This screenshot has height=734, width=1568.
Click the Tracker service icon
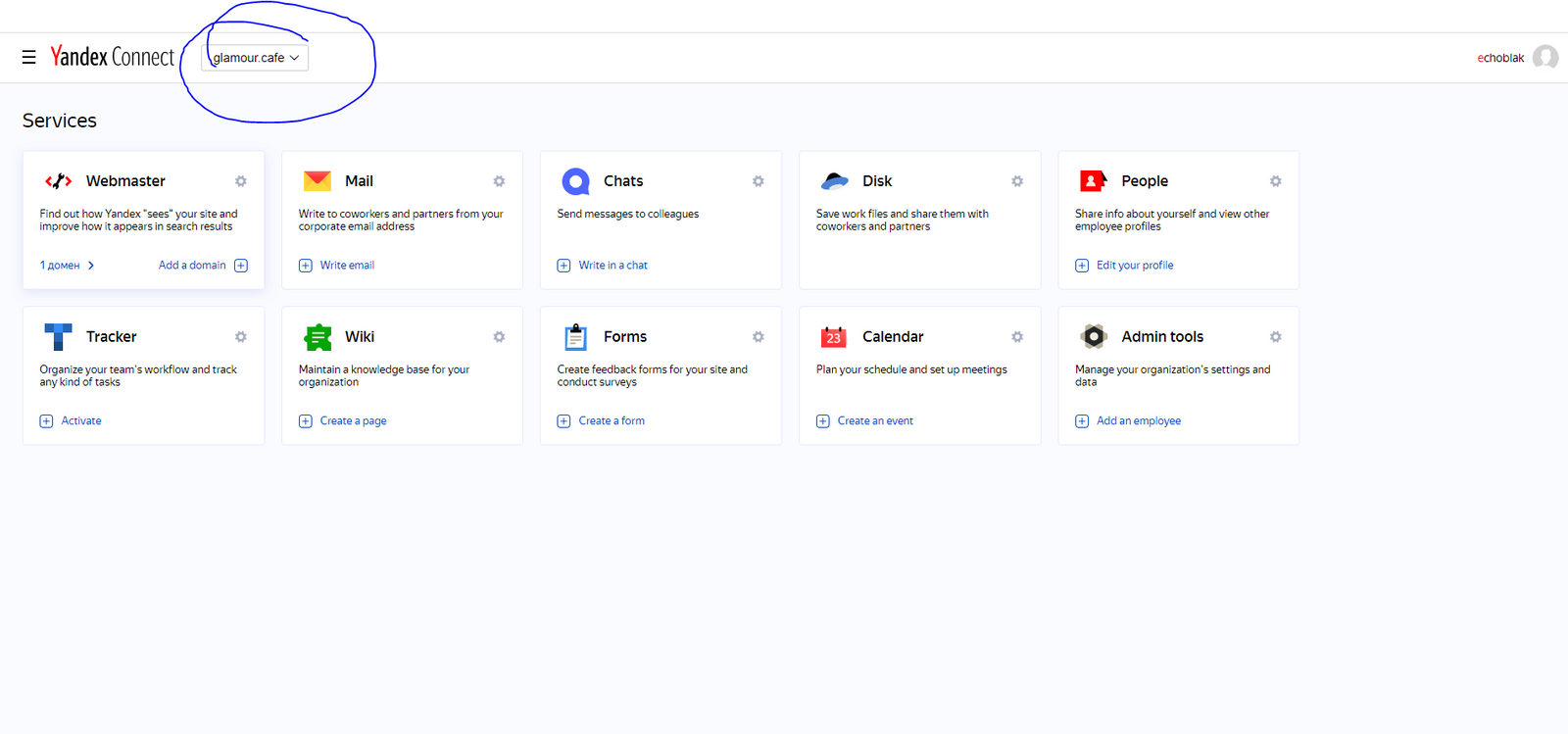point(59,337)
